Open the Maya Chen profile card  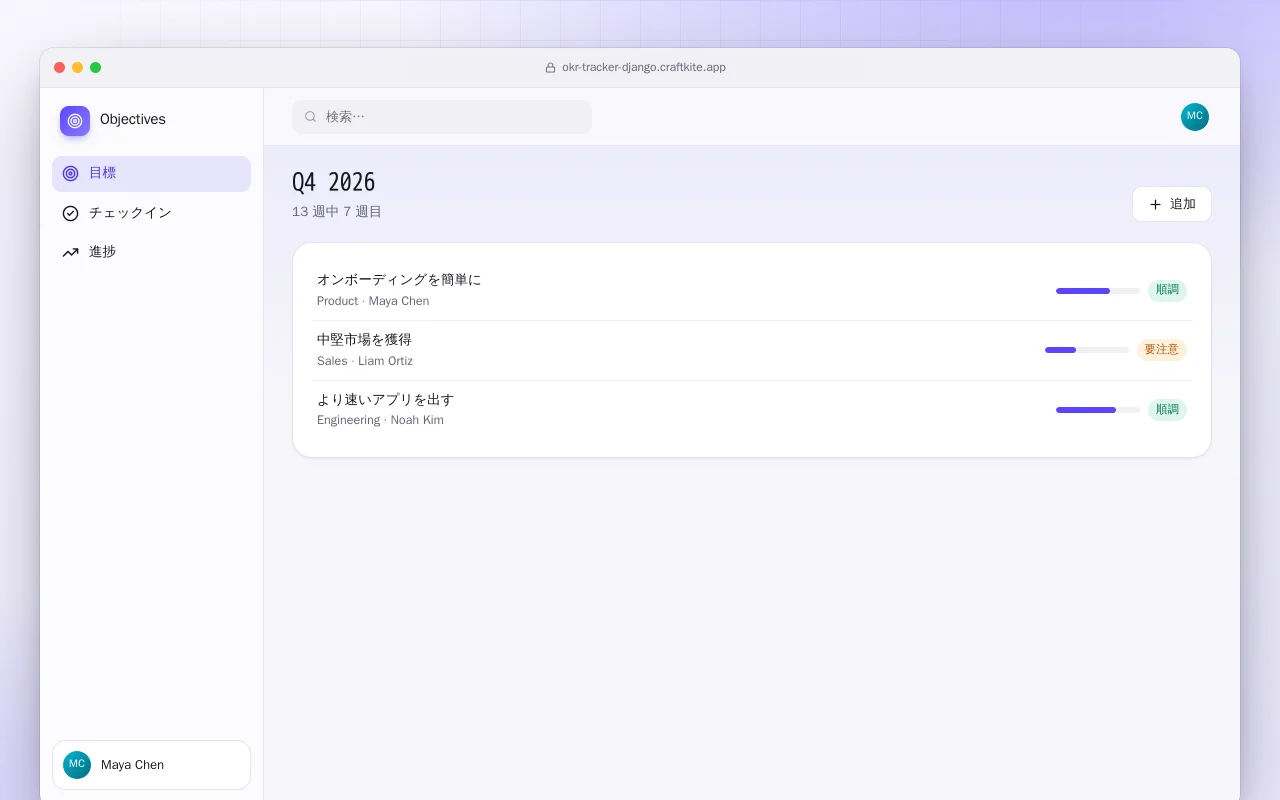[x=151, y=765]
